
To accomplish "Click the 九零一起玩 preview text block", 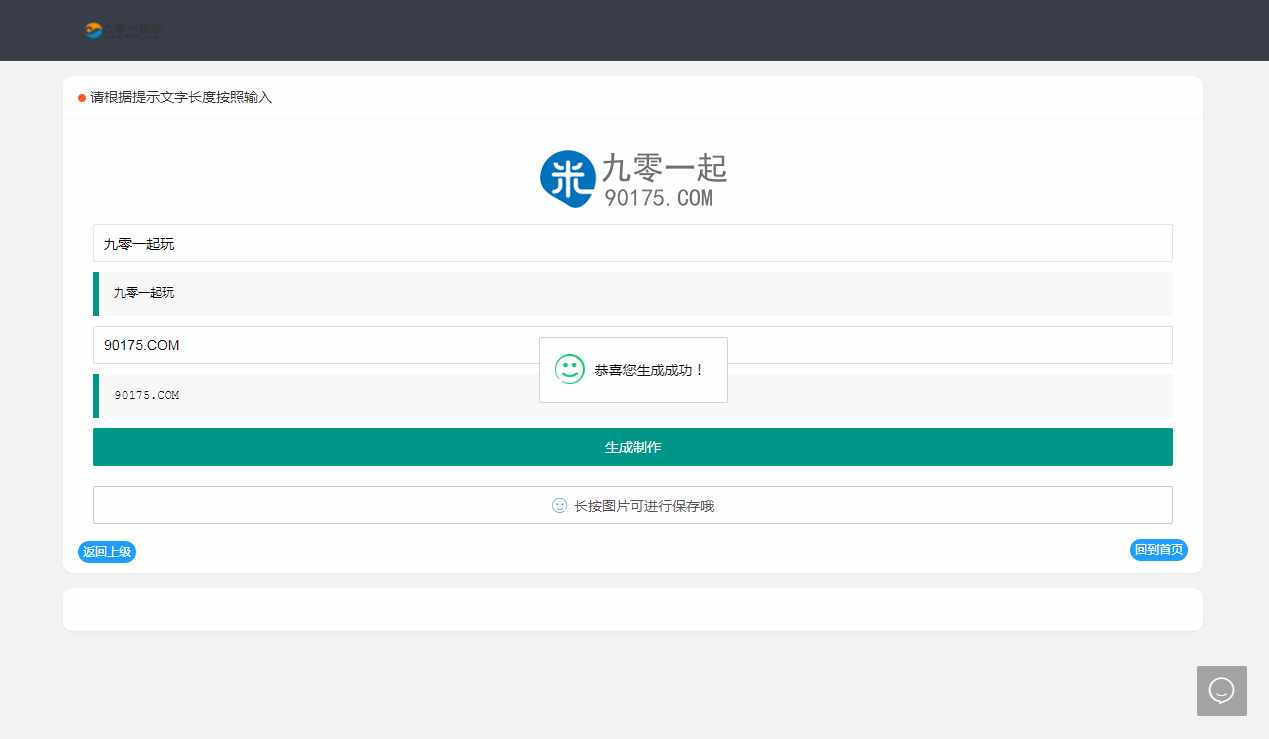I will pyautogui.click(x=632, y=294).
